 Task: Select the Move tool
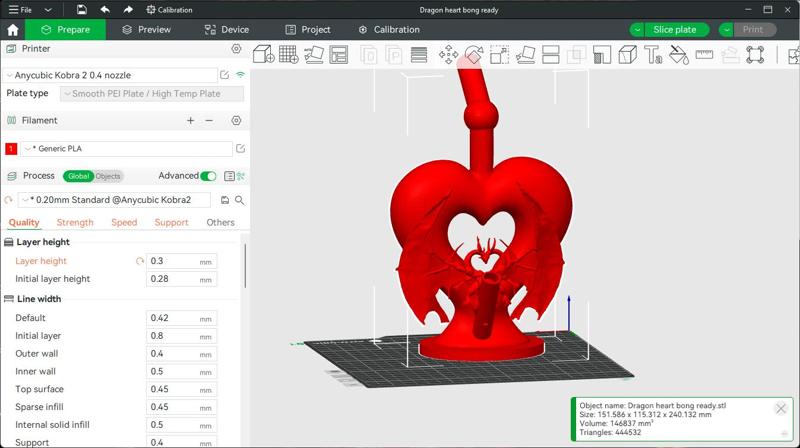[448, 54]
